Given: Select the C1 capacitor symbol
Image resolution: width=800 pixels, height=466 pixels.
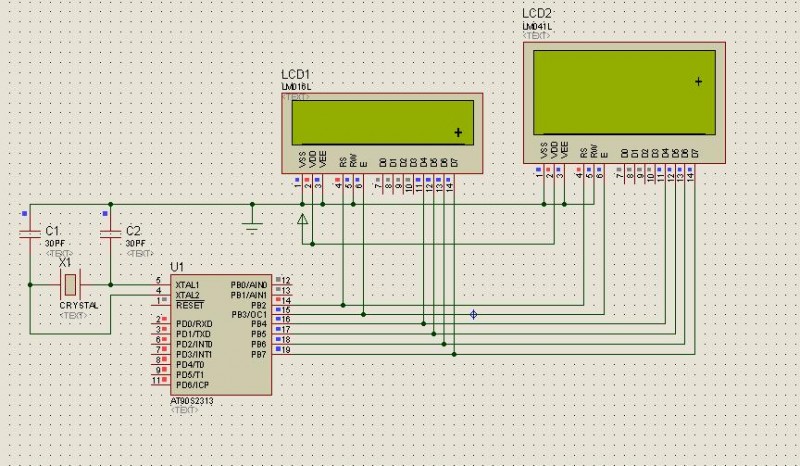Looking at the screenshot, I should tap(29, 235).
